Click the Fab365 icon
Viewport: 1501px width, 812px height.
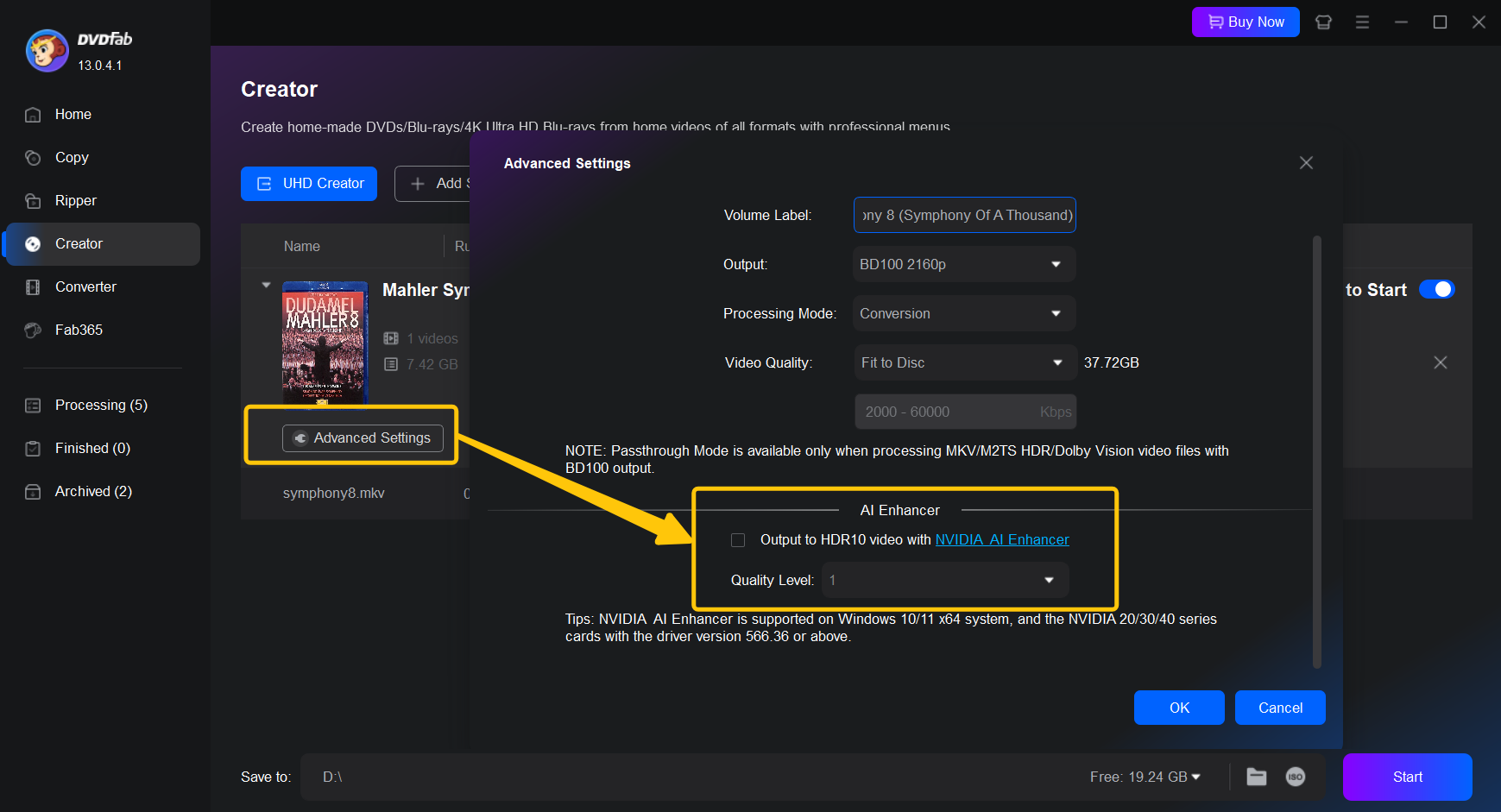[33, 330]
